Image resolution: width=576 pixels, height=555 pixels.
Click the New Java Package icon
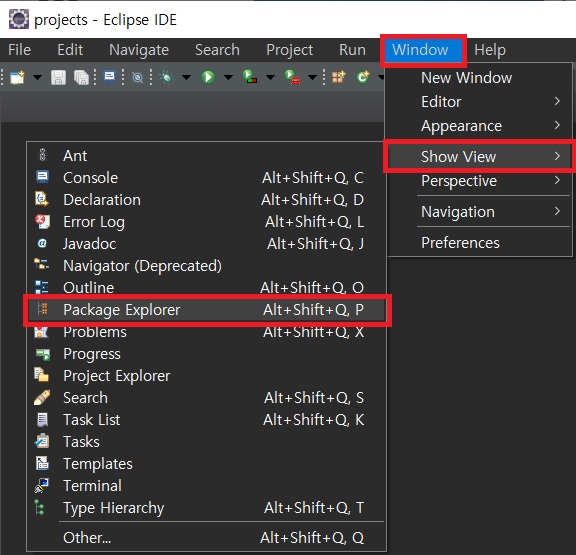(338, 78)
